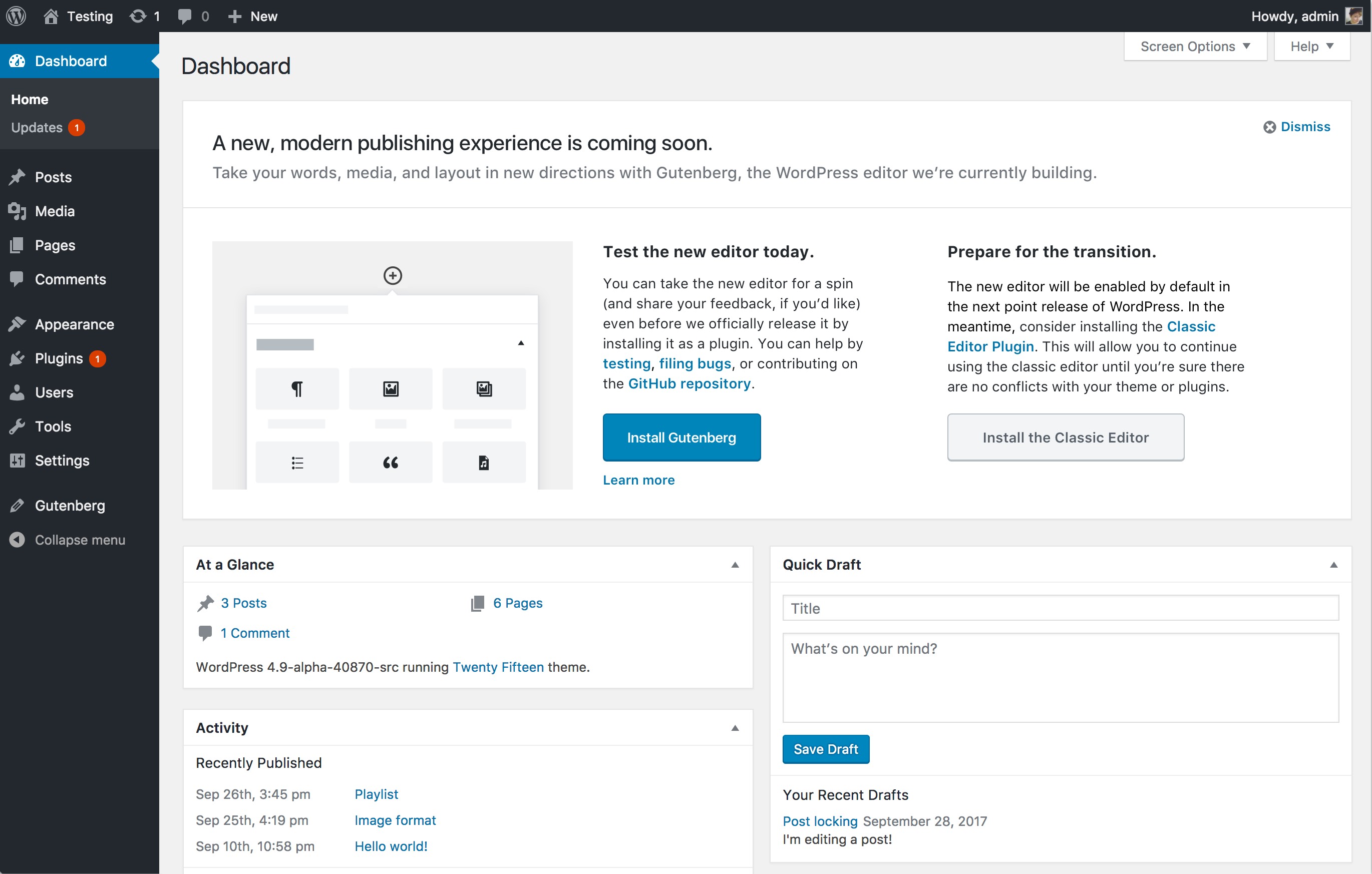Open the comments bubble in admin bar
1372x874 pixels.
[x=185, y=16]
